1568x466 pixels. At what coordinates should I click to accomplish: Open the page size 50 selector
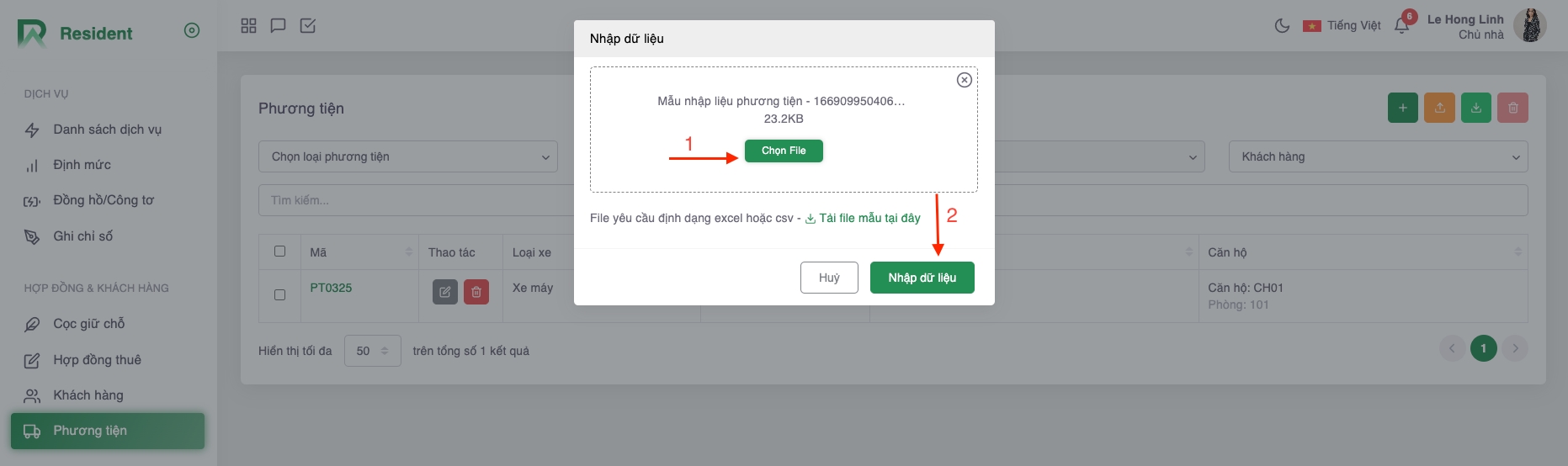372,351
